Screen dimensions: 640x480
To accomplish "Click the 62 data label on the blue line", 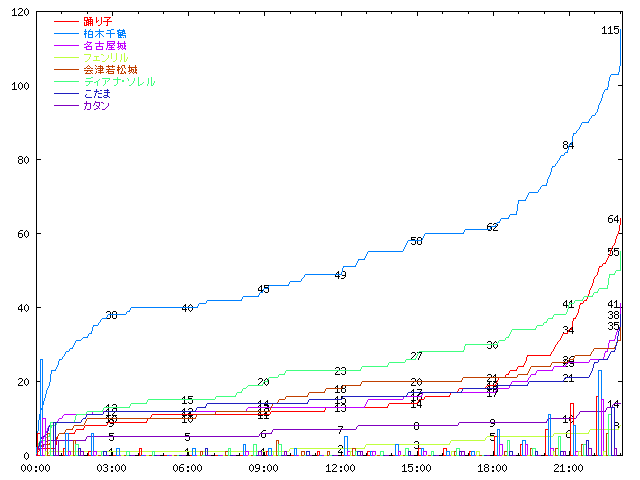I will [492, 228].
